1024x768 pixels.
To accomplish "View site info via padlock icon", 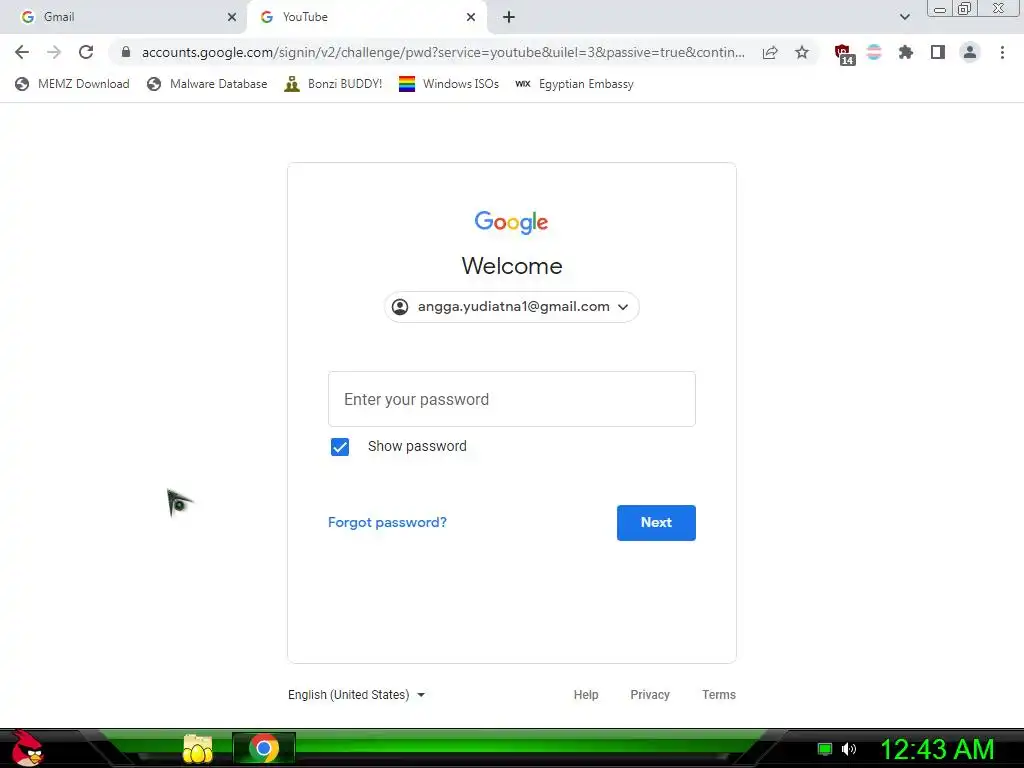I will coord(126,52).
